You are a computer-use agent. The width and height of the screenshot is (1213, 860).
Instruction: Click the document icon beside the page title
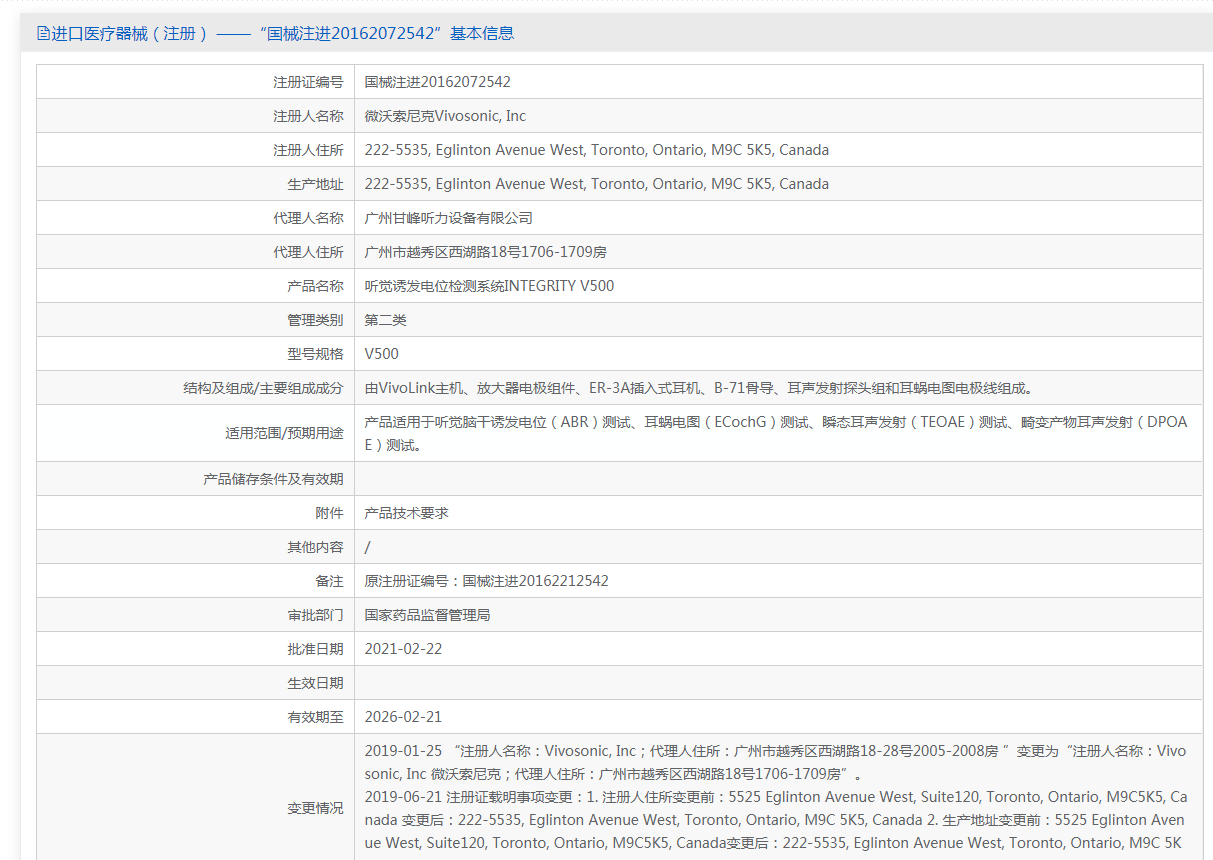click(43, 33)
